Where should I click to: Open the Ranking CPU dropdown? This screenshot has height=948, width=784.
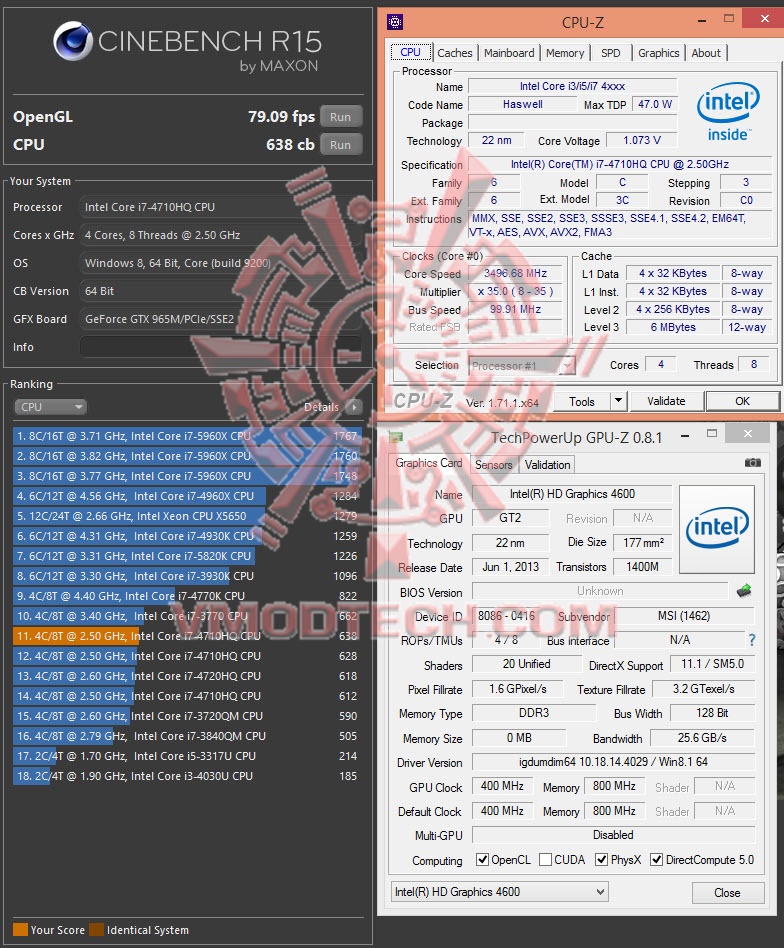pos(51,407)
